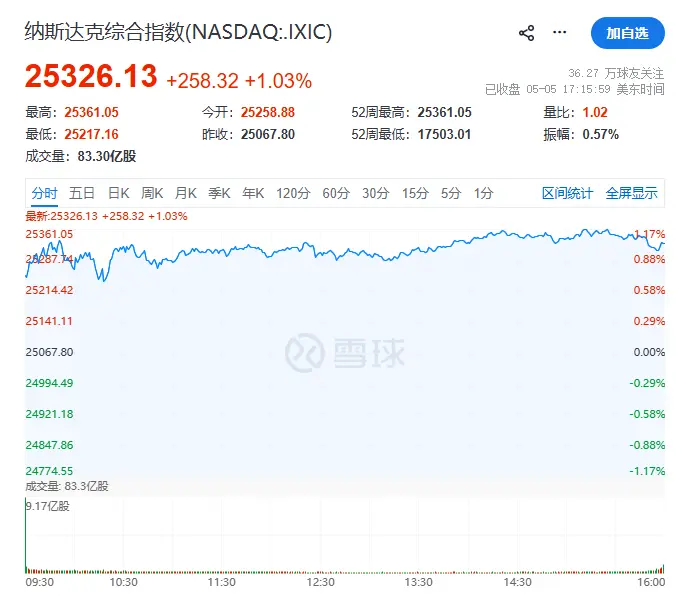683x607 pixels.
Task: Open the 30分 interval tab
Action: click(x=375, y=193)
